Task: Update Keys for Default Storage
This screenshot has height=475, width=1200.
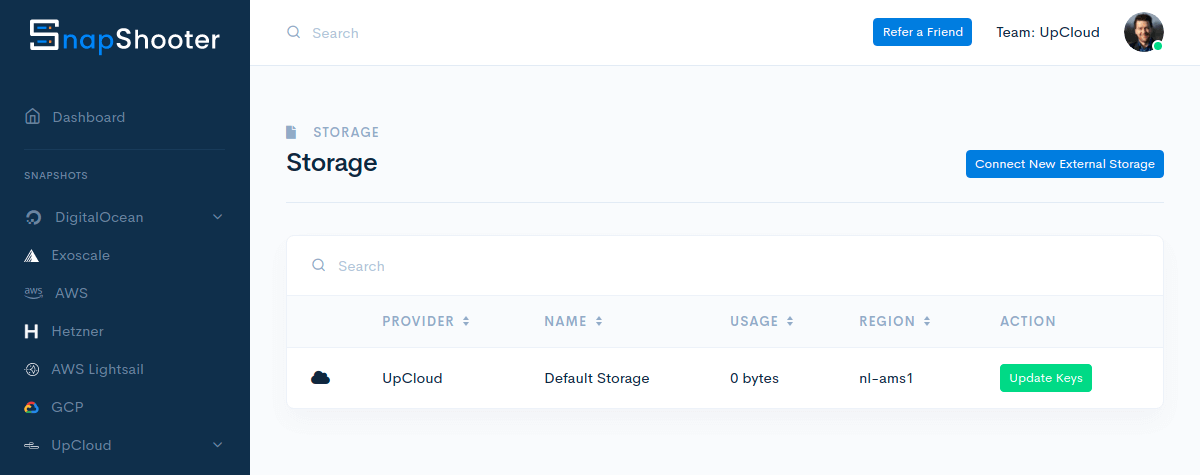Action: pos(1045,378)
